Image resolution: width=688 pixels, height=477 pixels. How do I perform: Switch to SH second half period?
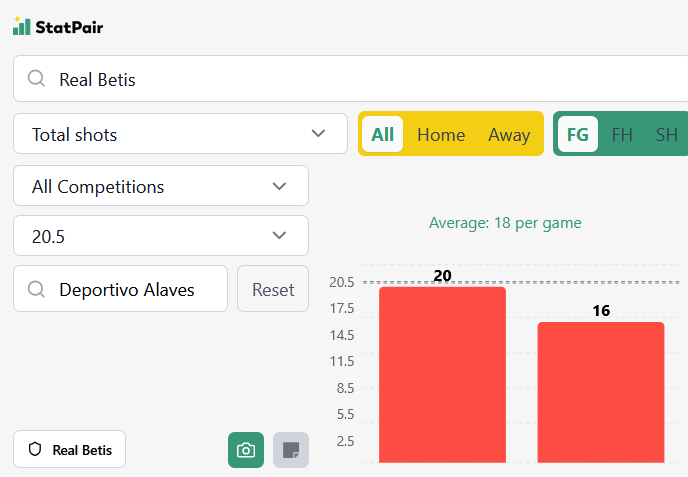click(666, 135)
